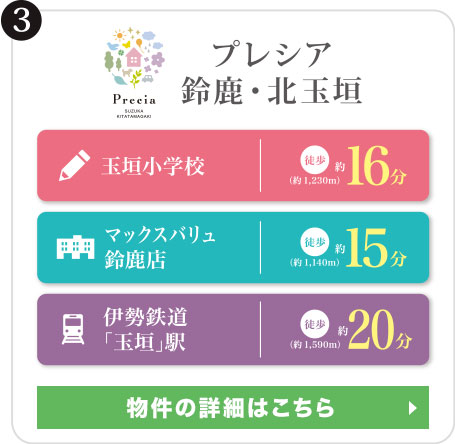Click the 徒歩 circle in the teal row
Viewport: 455px width, 444px height.
(315, 242)
